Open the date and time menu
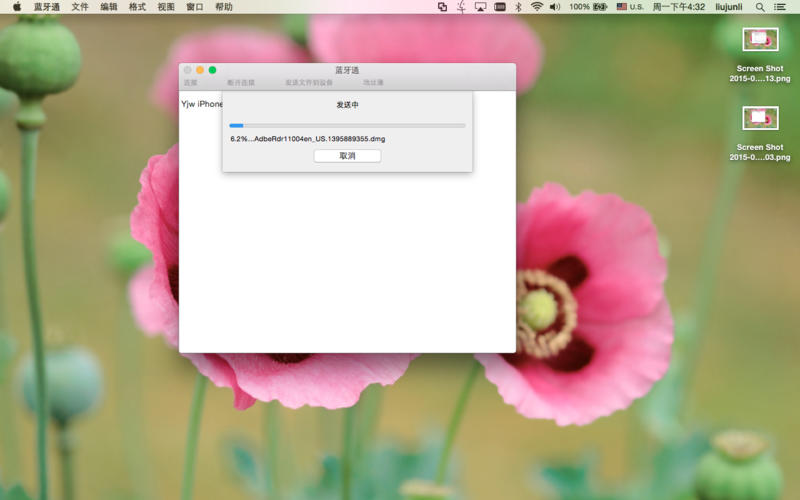Screen dimensions: 800x500 [678, 7]
